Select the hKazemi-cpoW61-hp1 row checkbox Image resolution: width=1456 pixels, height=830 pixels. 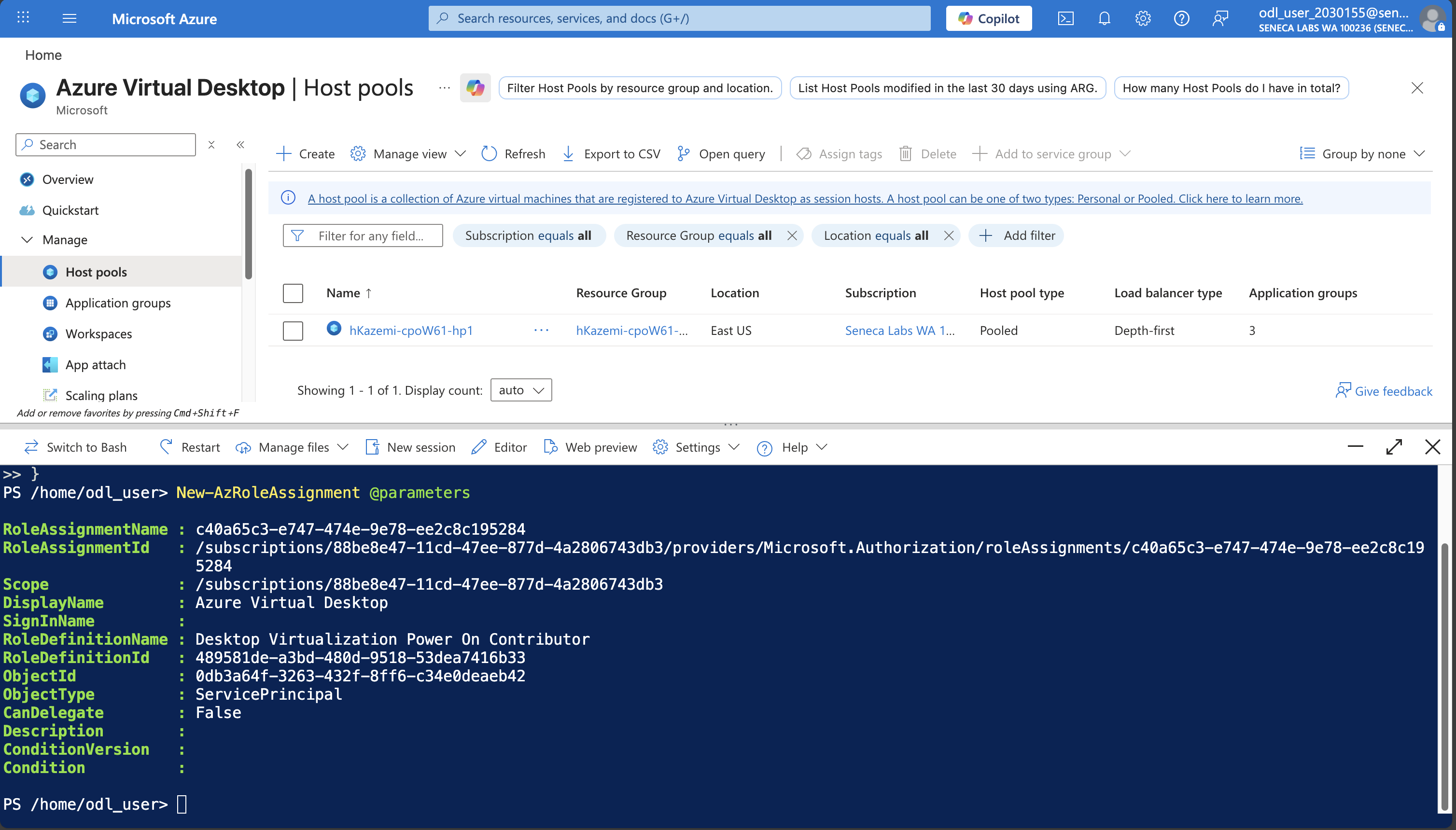click(x=293, y=331)
